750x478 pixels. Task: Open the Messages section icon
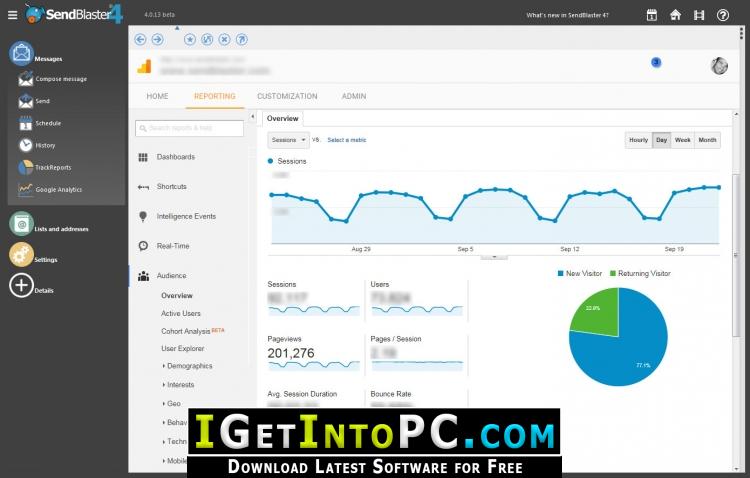coord(21,53)
